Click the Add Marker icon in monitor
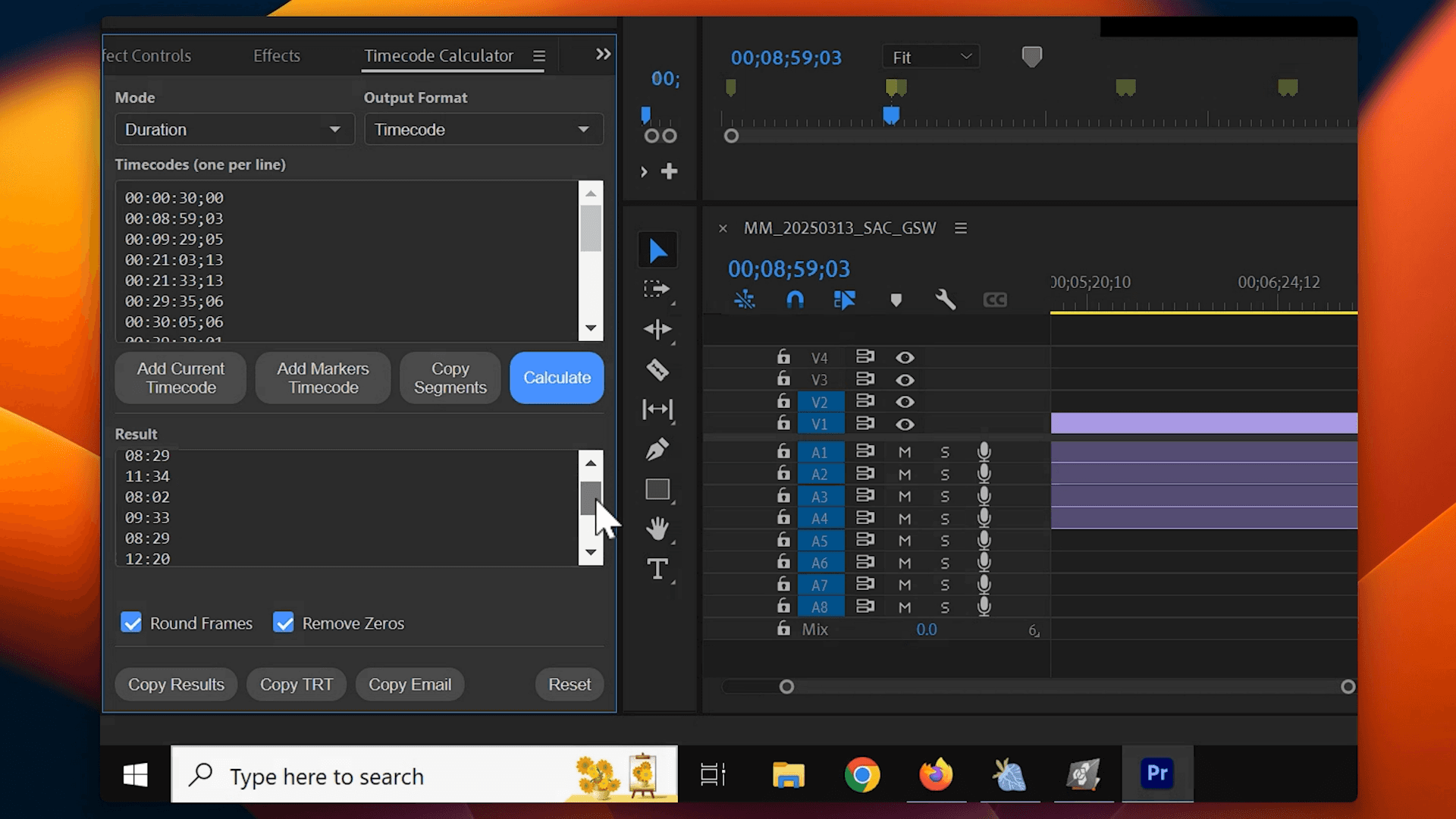The width and height of the screenshot is (1456, 819). coord(1031,57)
